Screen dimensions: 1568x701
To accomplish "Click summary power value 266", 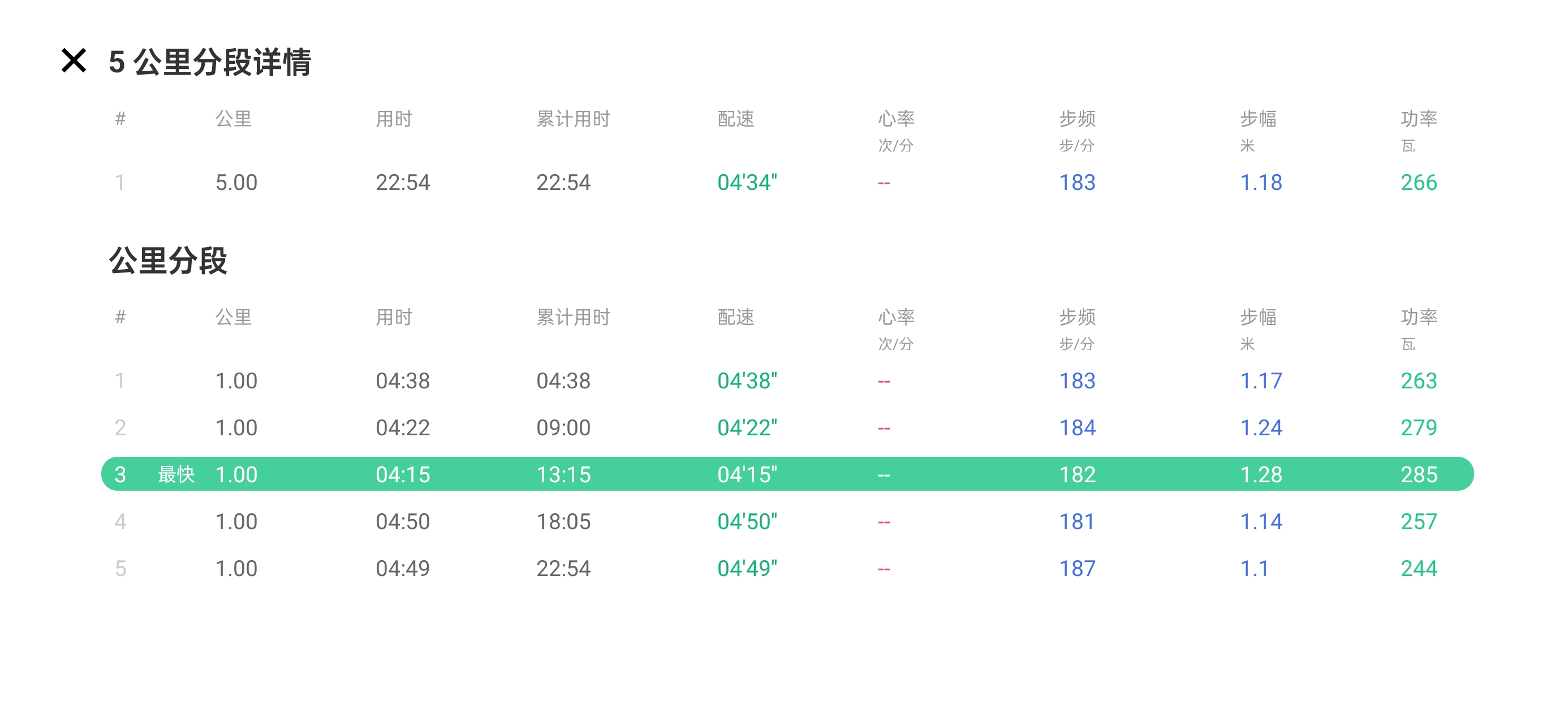I will click(x=1418, y=183).
